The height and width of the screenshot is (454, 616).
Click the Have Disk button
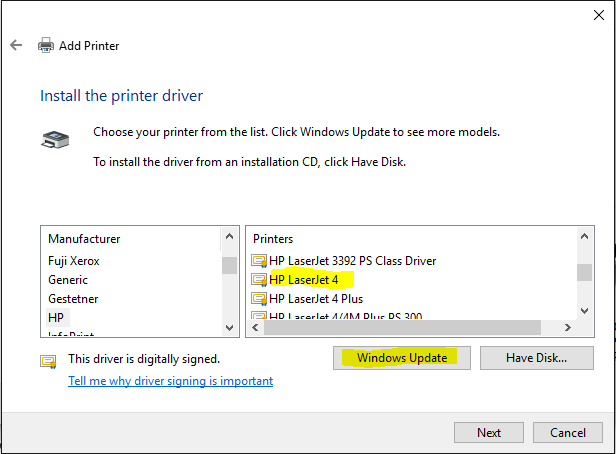(536, 357)
